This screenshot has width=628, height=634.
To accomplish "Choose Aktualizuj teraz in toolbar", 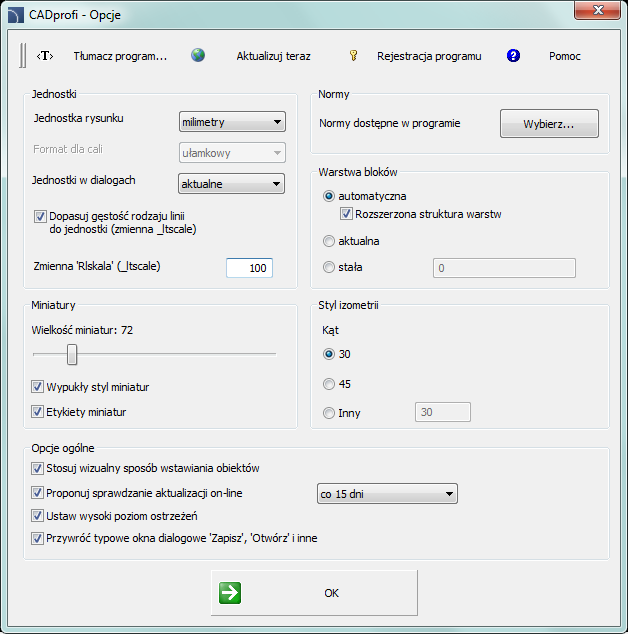I will click(x=273, y=56).
